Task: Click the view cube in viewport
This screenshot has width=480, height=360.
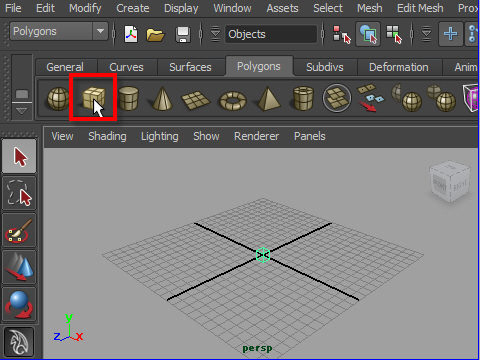Action: point(450,182)
